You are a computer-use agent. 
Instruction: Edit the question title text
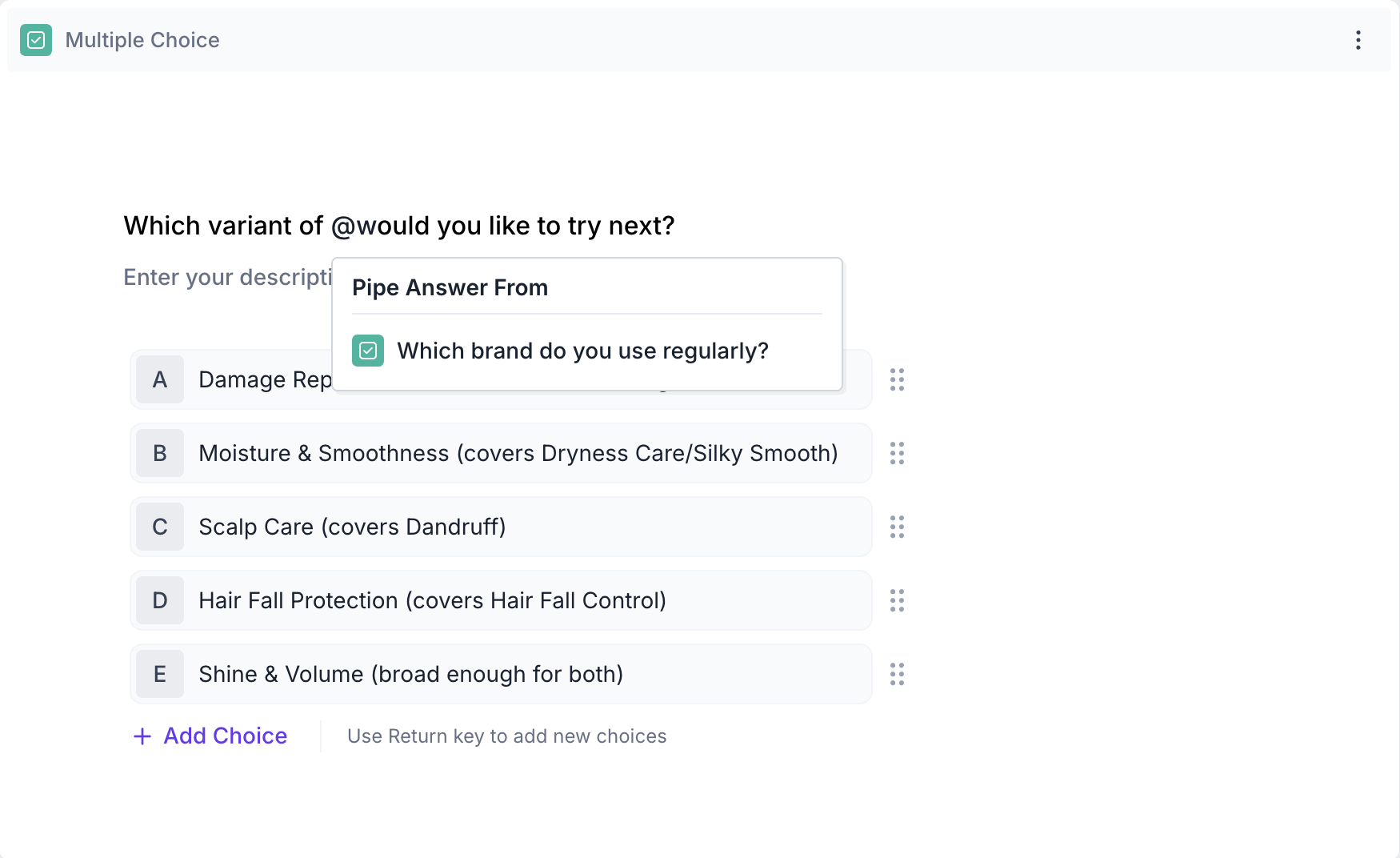tap(398, 226)
